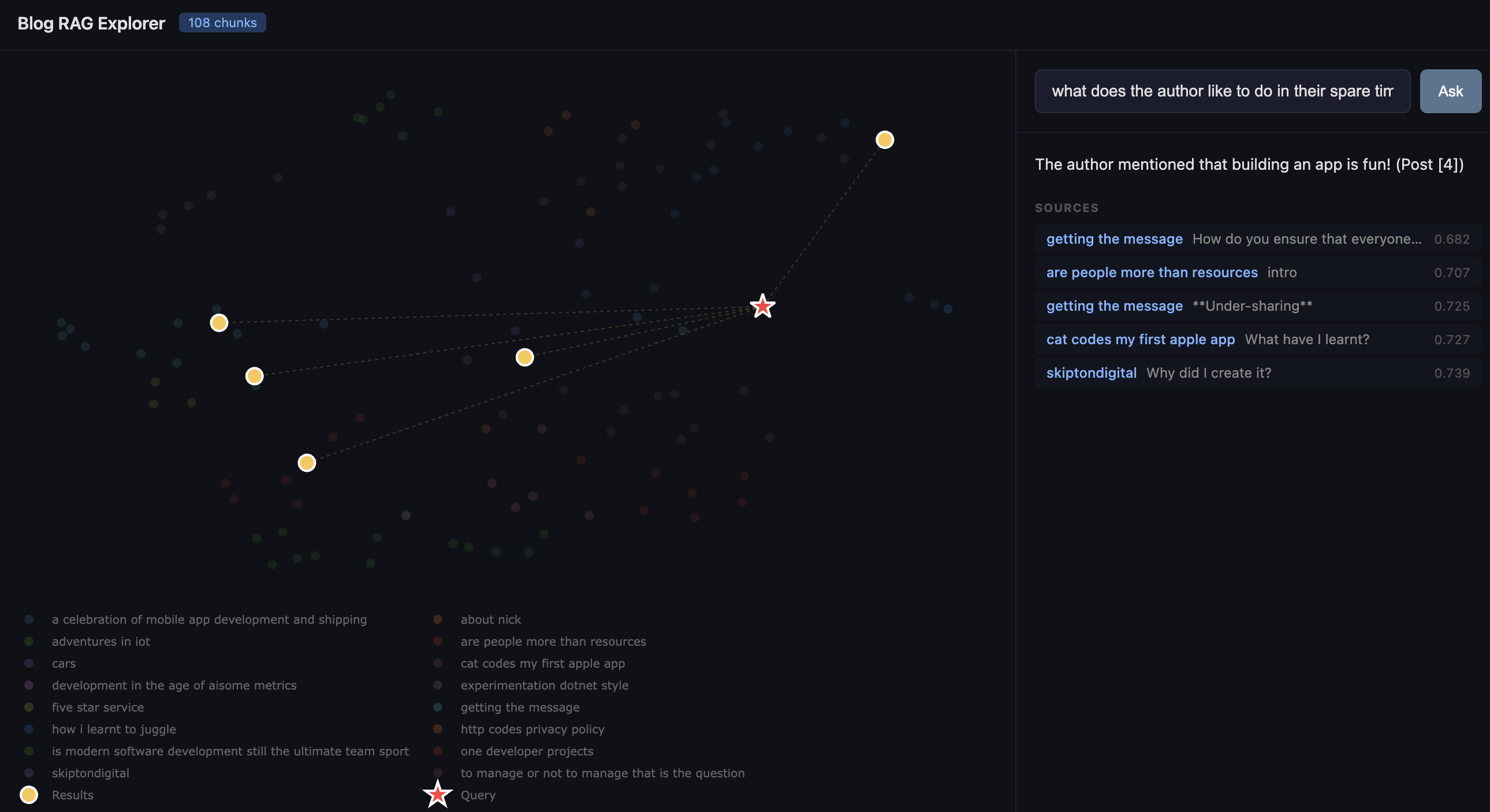The image size is (1490, 812).
Task: Click the legend dot beside 'about nick'
Action: point(438,619)
